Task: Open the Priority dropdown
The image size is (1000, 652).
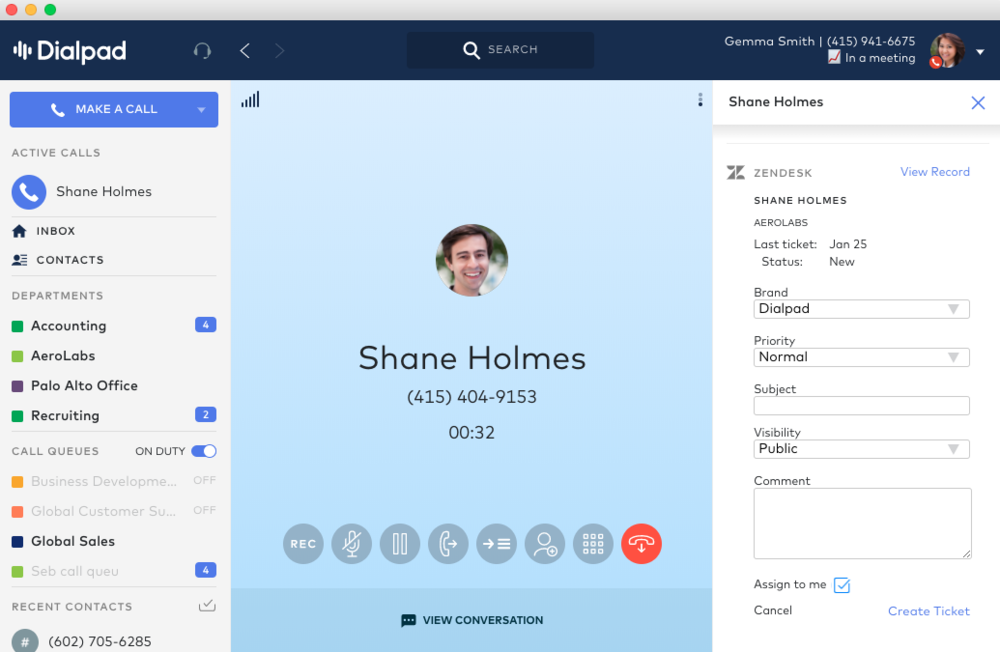Action: (x=862, y=357)
